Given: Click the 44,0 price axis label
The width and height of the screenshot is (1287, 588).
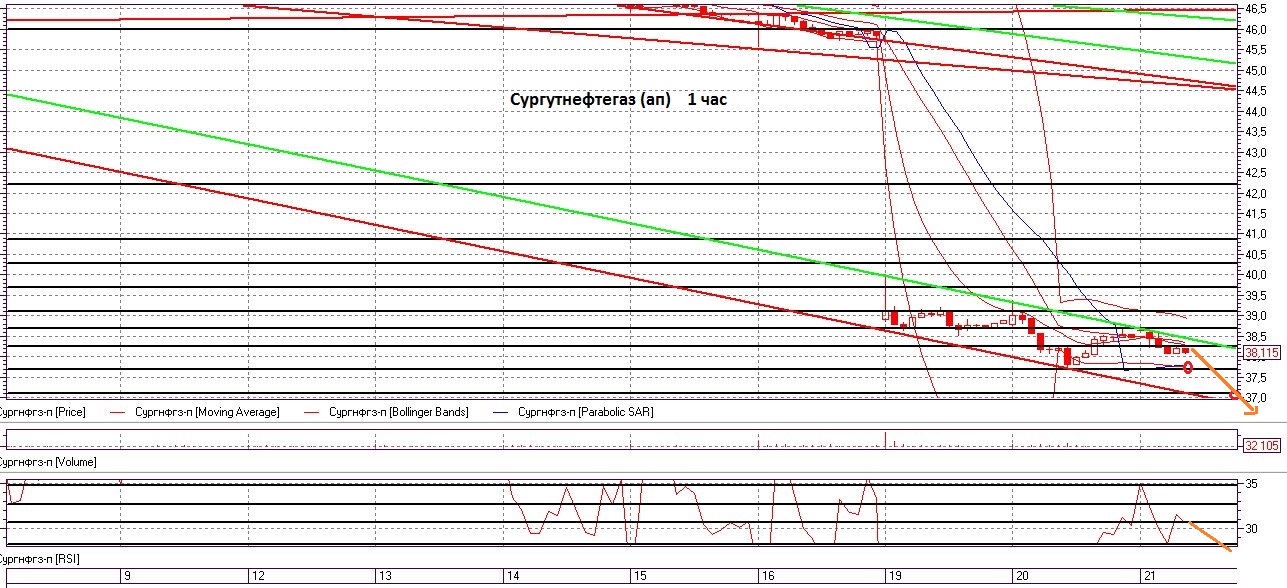Looking at the screenshot, I should coord(1256,111).
